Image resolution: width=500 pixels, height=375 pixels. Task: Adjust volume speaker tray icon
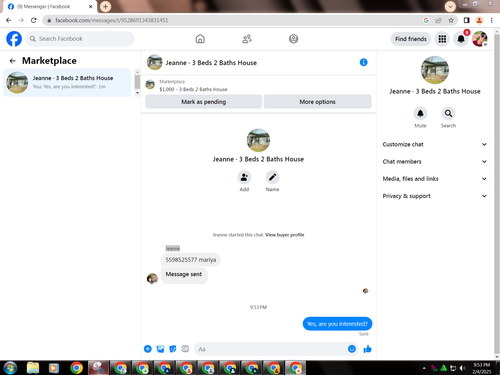[x=462, y=368]
